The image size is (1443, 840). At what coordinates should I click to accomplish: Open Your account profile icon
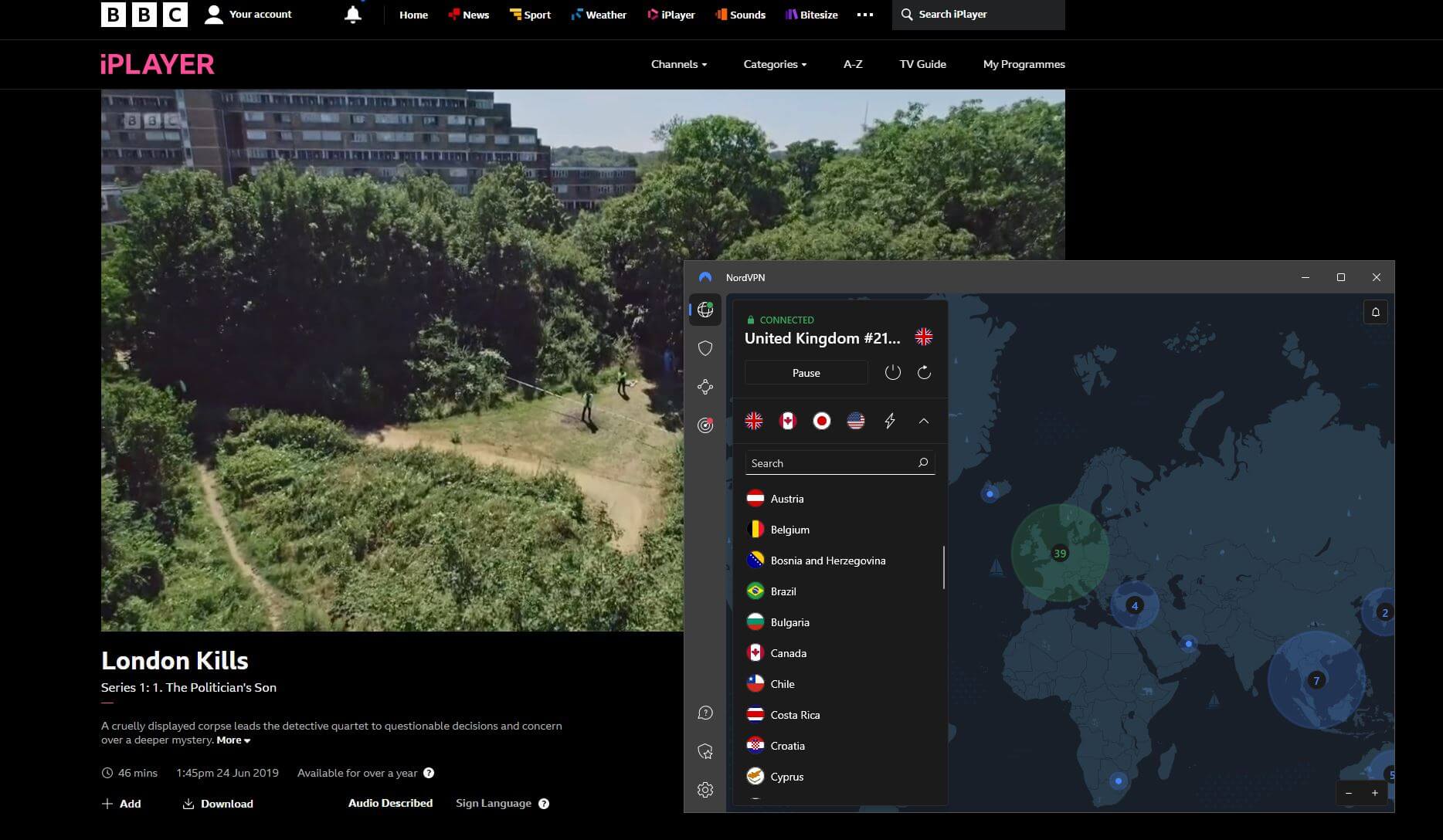coord(214,14)
